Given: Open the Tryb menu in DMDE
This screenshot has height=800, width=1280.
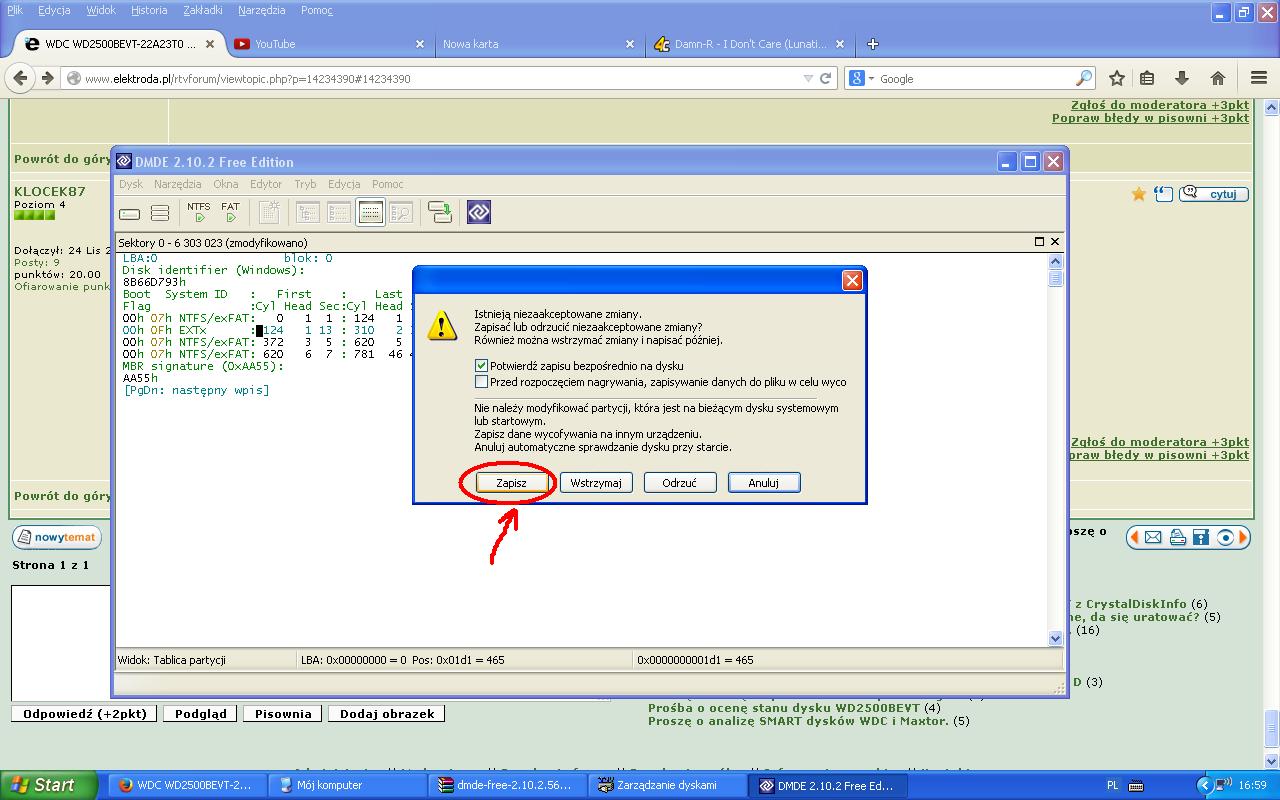Looking at the screenshot, I should click(305, 184).
